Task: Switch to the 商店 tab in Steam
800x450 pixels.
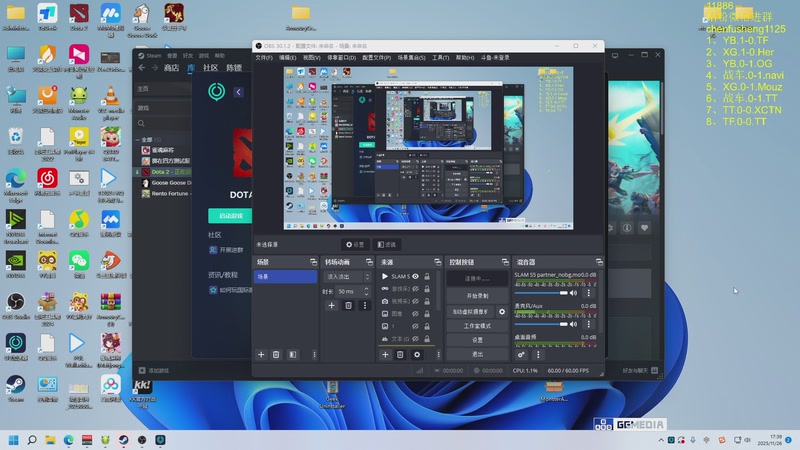Action: click(x=171, y=68)
